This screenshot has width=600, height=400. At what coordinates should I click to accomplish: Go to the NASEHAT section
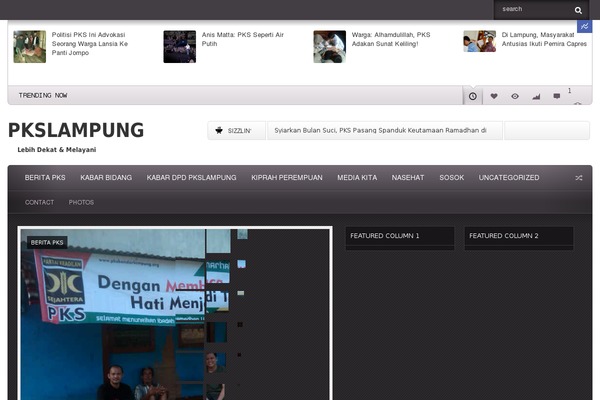[x=408, y=178]
